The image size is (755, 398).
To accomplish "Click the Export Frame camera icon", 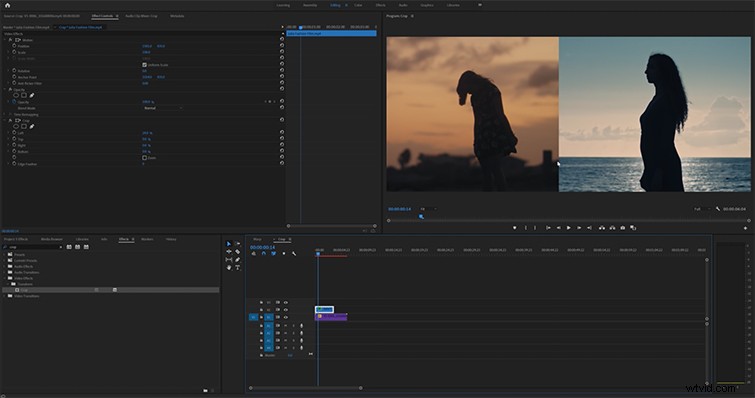I will [623, 228].
